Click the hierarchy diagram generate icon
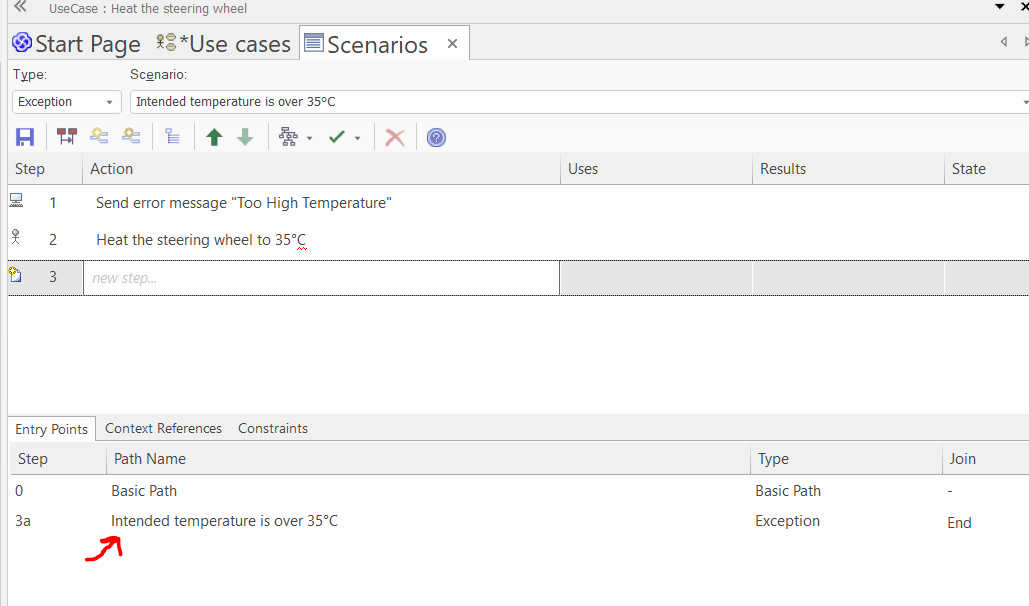This screenshot has height=606, width=1029. (x=289, y=137)
